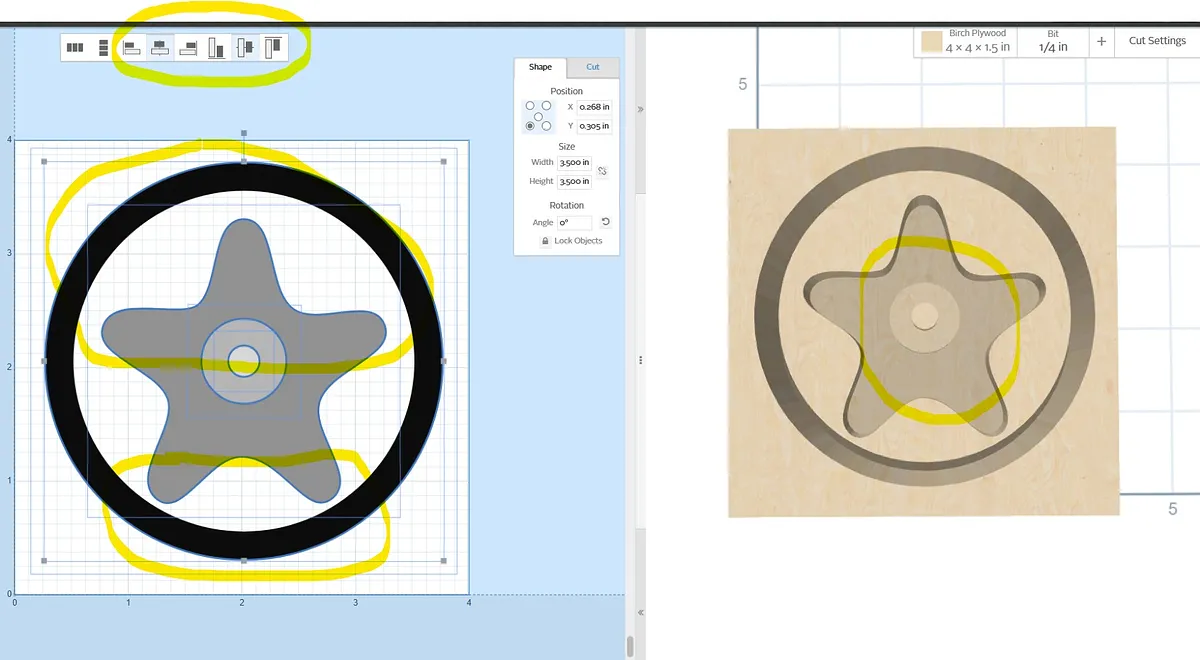
Task: Open the Birch Plywood material selector
Action: (x=977, y=41)
